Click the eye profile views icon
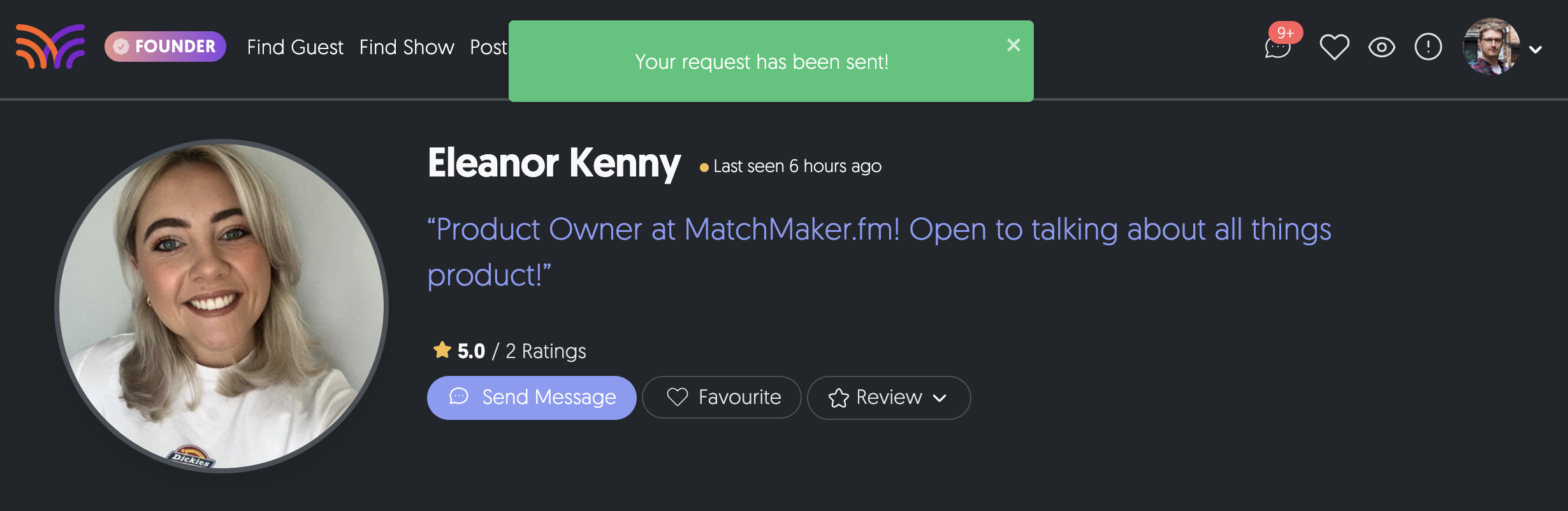1568x511 pixels. [x=1381, y=47]
